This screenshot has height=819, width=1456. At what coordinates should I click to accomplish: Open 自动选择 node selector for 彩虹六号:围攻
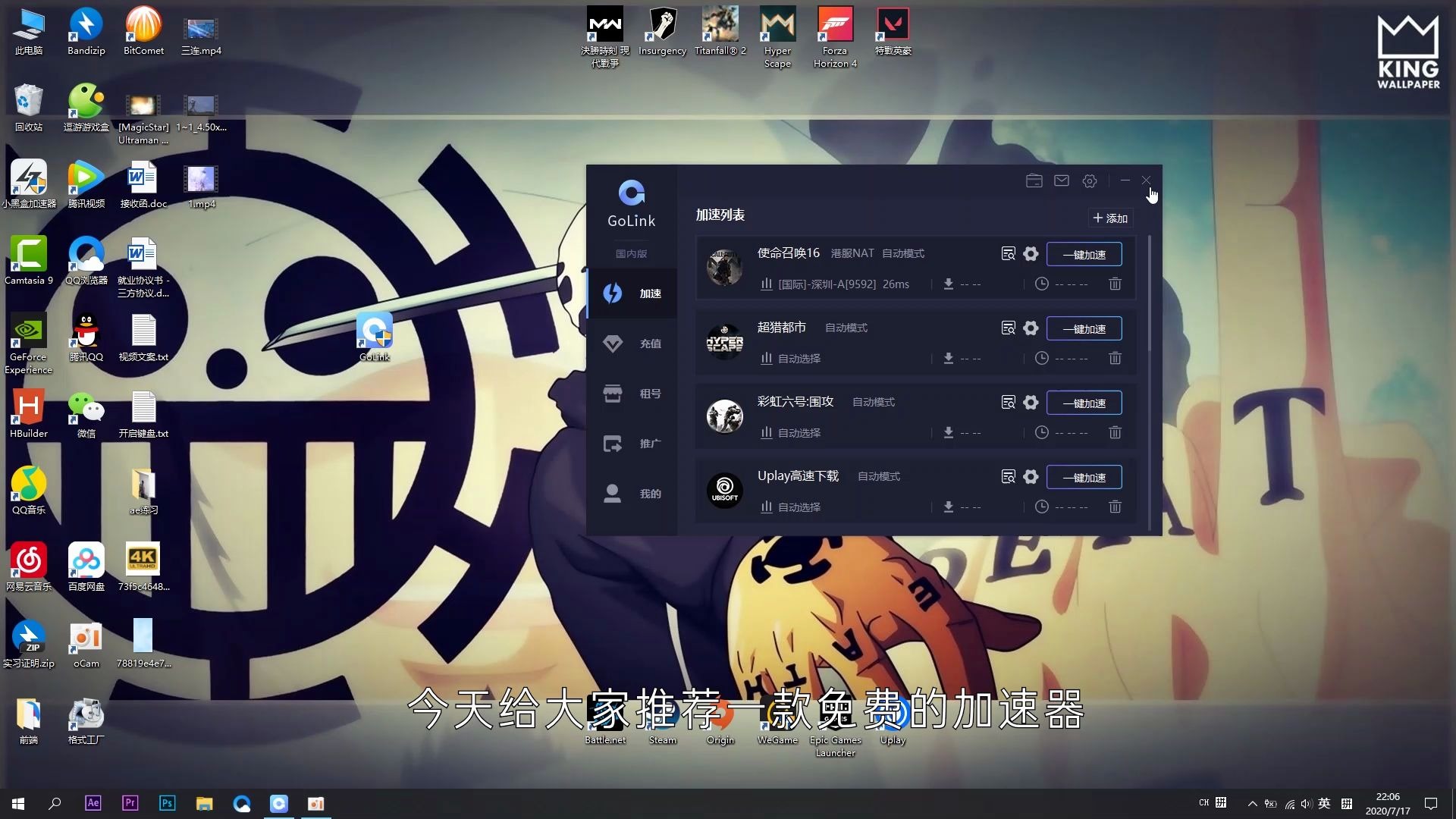(791, 433)
